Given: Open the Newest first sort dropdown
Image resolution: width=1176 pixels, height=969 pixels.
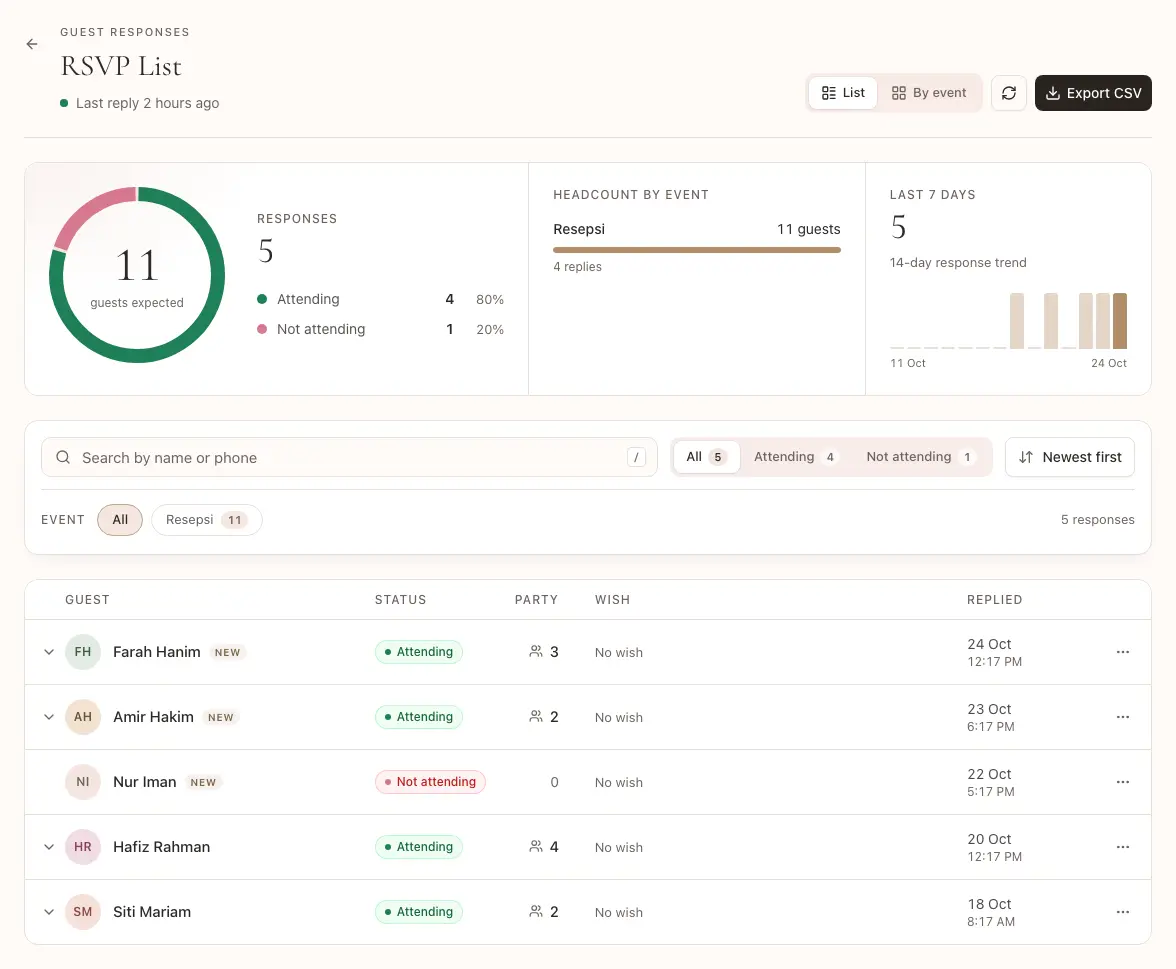Looking at the screenshot, I should (1070, 457).
